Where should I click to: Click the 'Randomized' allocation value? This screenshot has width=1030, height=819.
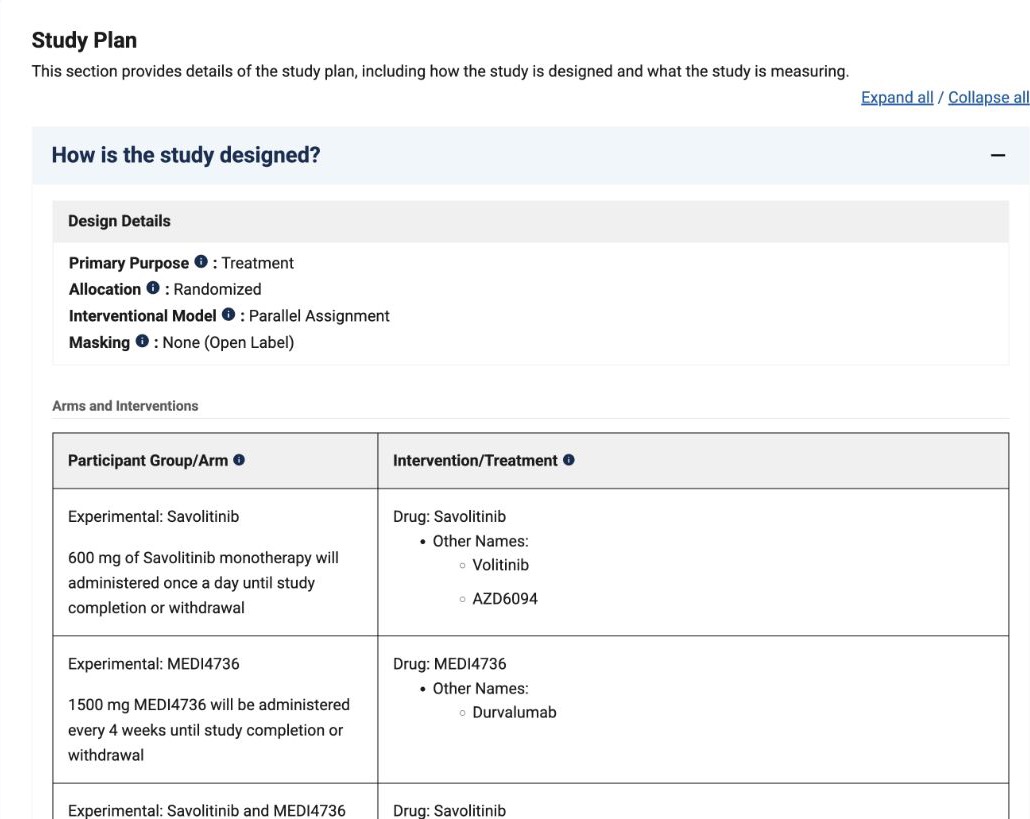[217, 289]
